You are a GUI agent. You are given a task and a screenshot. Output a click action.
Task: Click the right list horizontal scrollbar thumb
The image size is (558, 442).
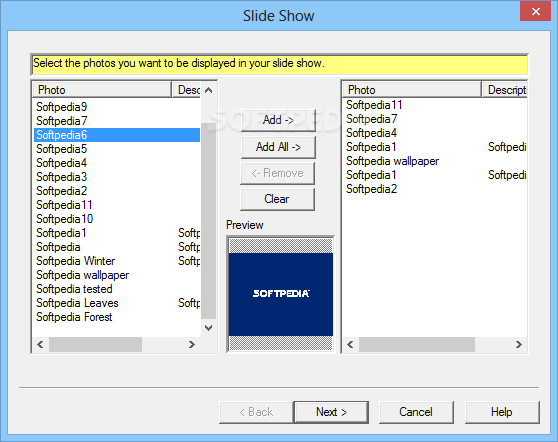tap(417, 344)
